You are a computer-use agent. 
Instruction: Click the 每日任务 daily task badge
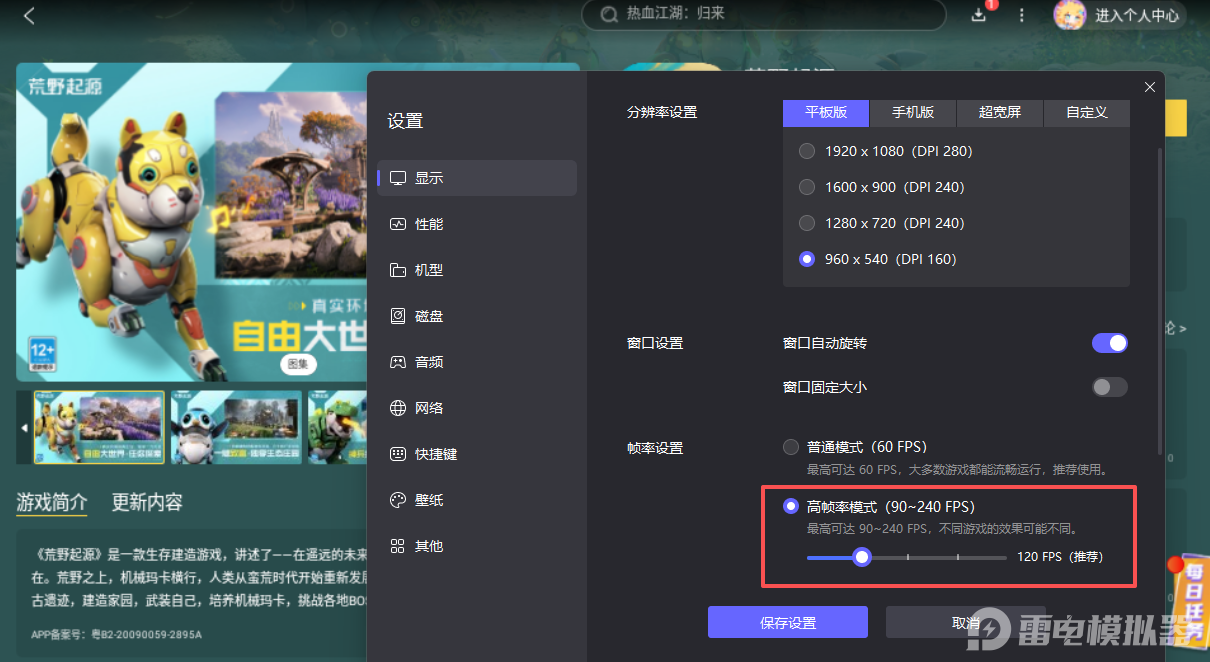pyautogui.click(x=1192, y=600)
